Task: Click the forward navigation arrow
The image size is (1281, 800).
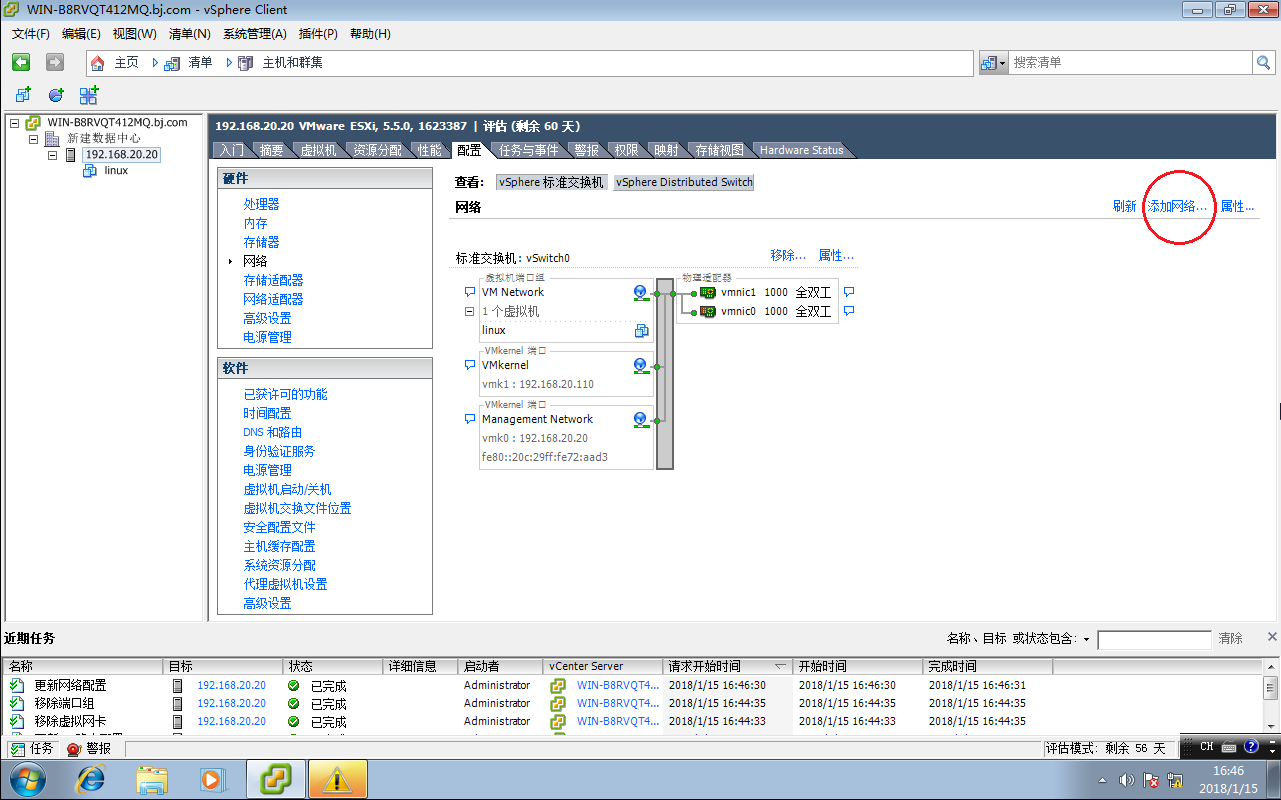Action: click(x=55, y=62)
